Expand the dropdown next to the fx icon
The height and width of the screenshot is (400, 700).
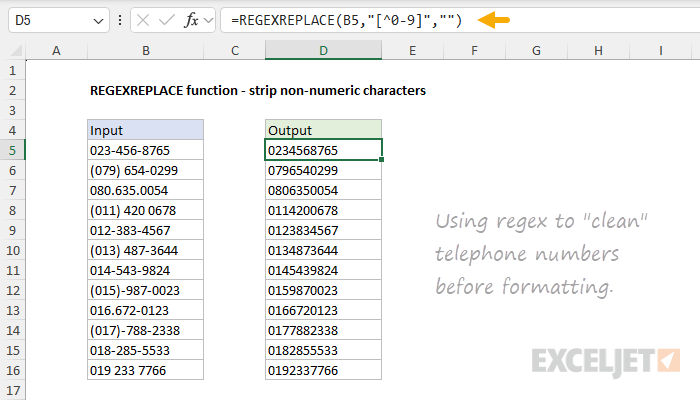[208, 20]
